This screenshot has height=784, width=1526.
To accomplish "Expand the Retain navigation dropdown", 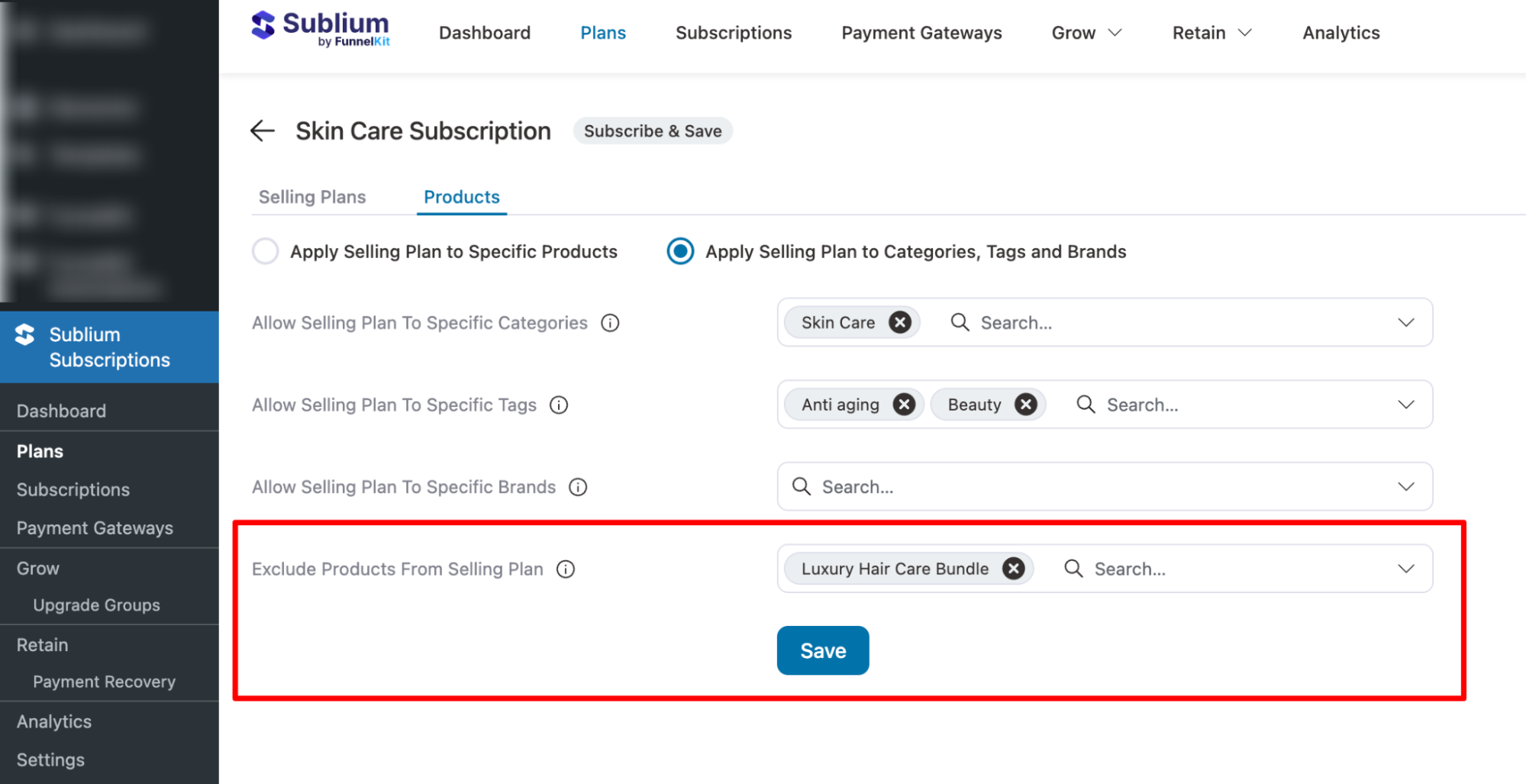I will (x=1211, y=33).
